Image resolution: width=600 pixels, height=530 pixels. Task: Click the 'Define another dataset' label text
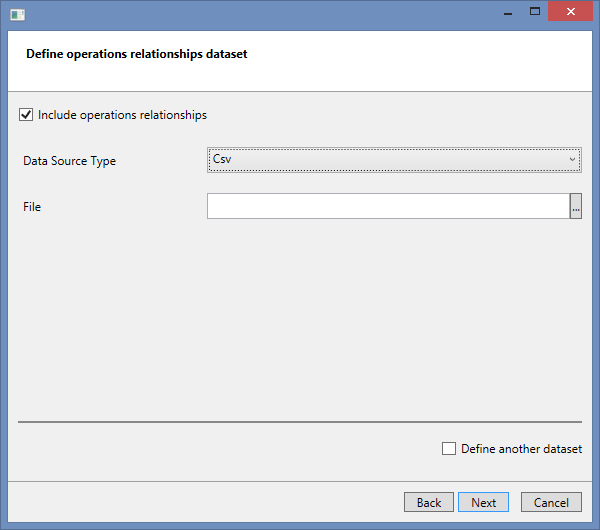click(521, 449)
